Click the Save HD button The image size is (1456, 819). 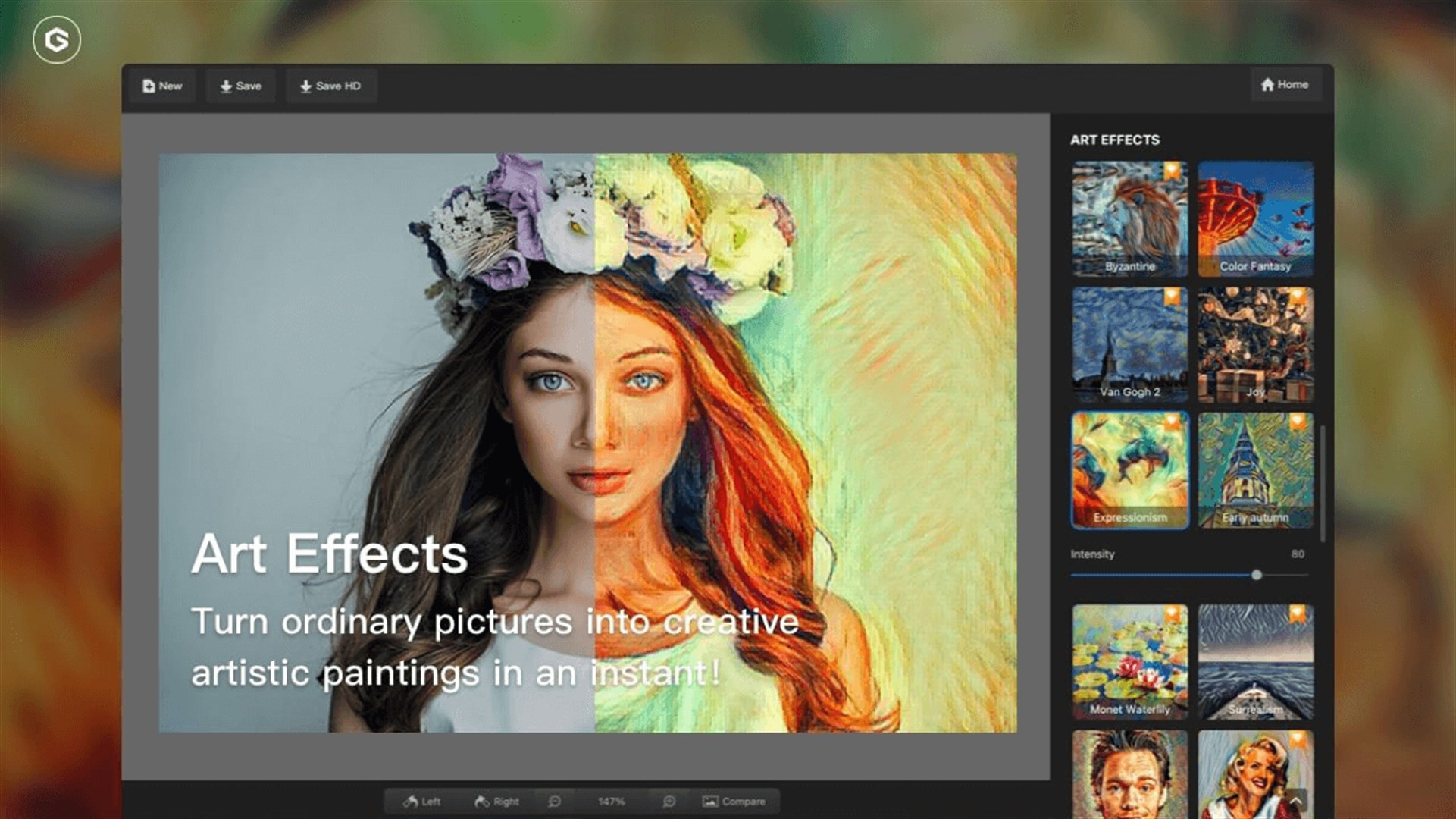(x=331, y=86)
